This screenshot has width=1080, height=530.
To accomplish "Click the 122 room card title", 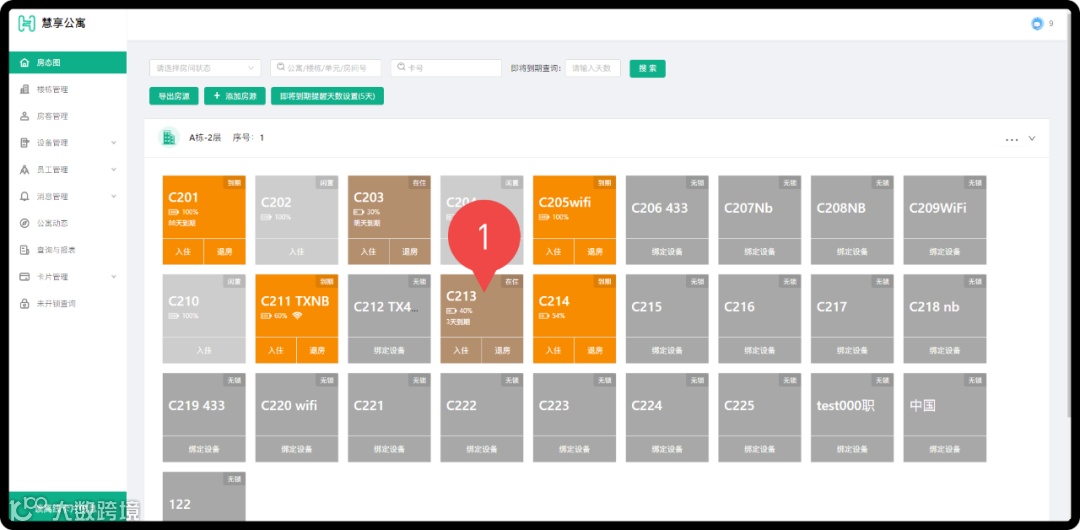I will pyautogui.click(x=180, y=504).
